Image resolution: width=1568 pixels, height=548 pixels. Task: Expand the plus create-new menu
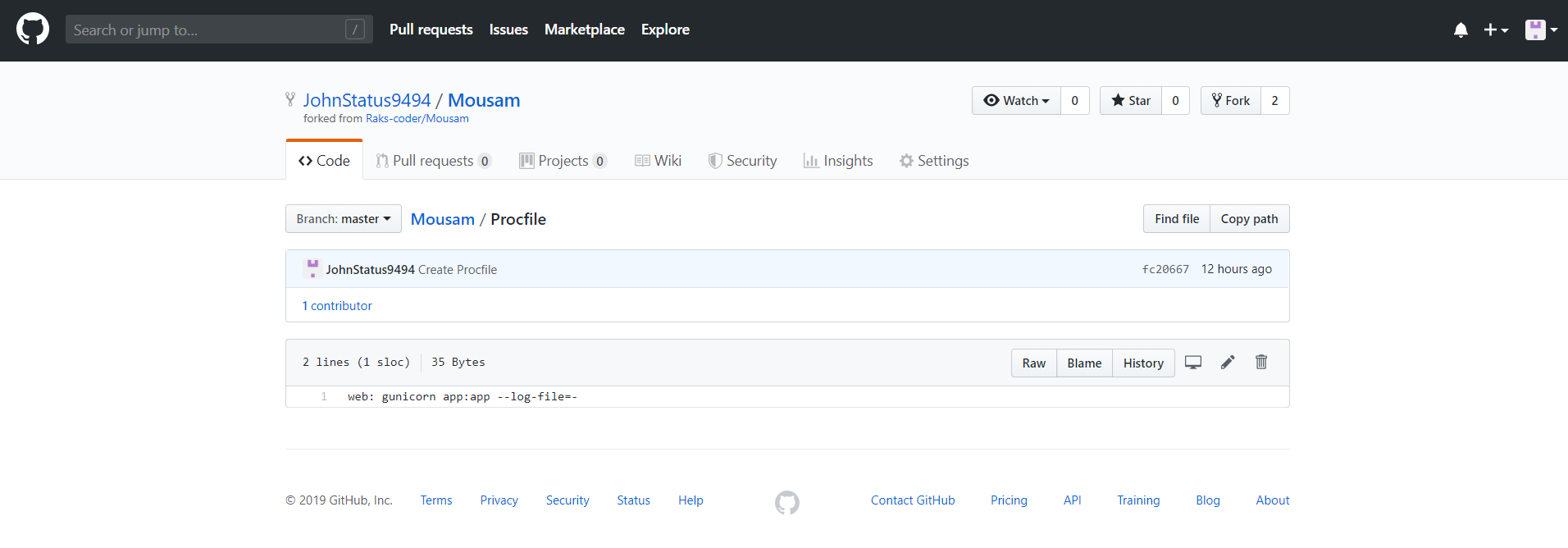click(1496, 30)
